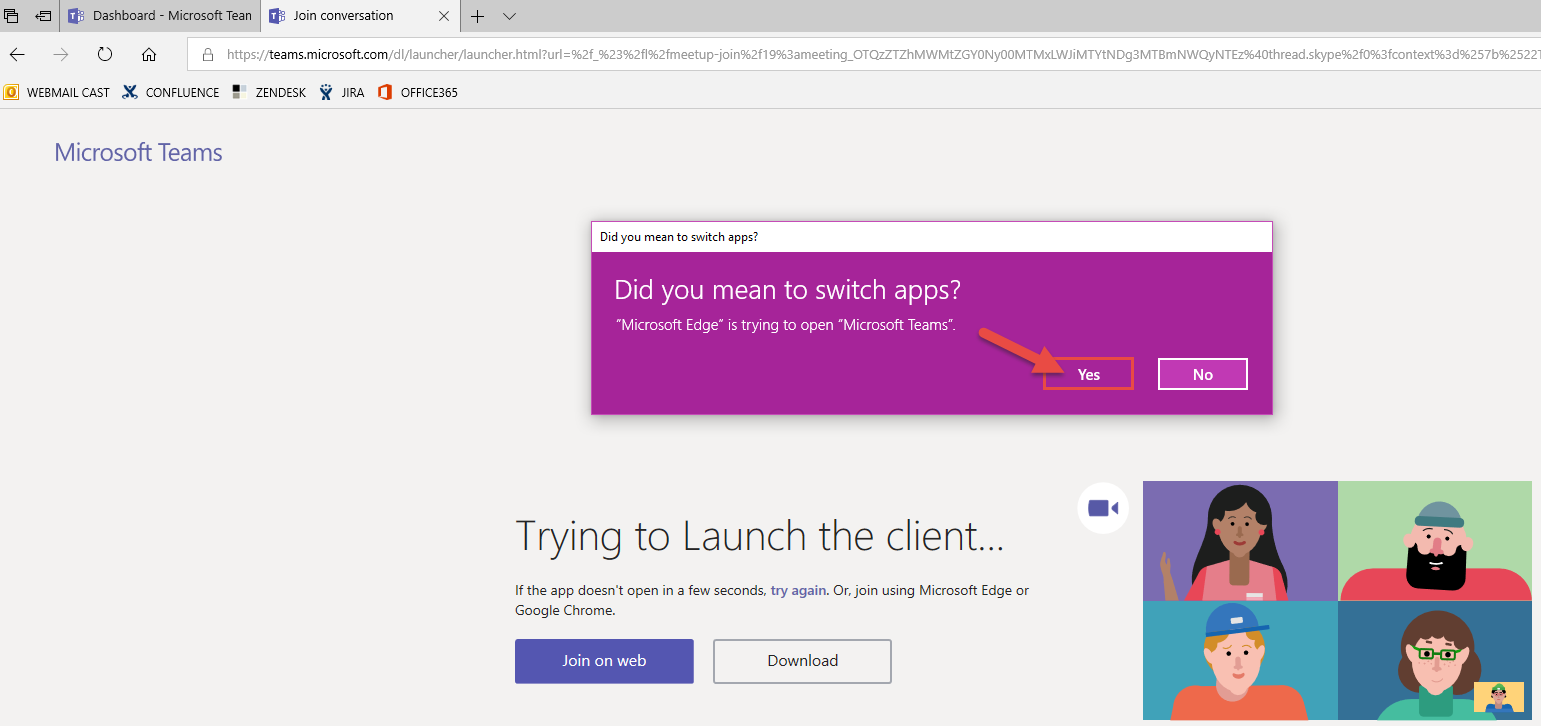Open CONFLUENCE bookmark
The width and height of the screenshot is (1541, 726).
coord(170,92)
